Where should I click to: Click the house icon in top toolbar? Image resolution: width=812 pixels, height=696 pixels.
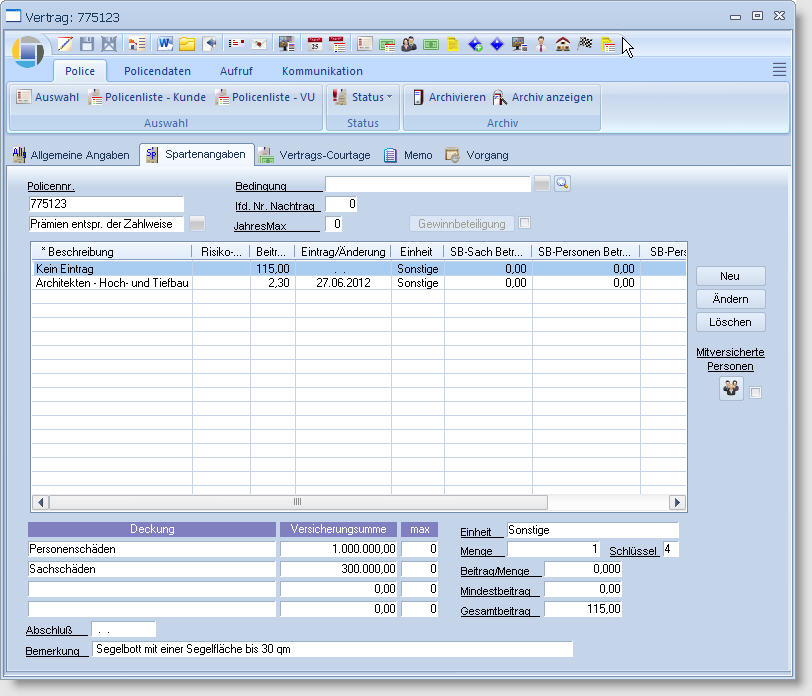point(563,44)
